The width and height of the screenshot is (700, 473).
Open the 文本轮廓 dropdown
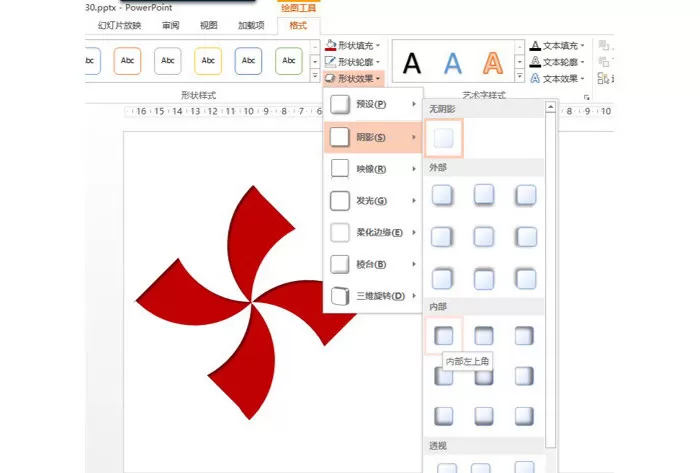coord(557,62)
